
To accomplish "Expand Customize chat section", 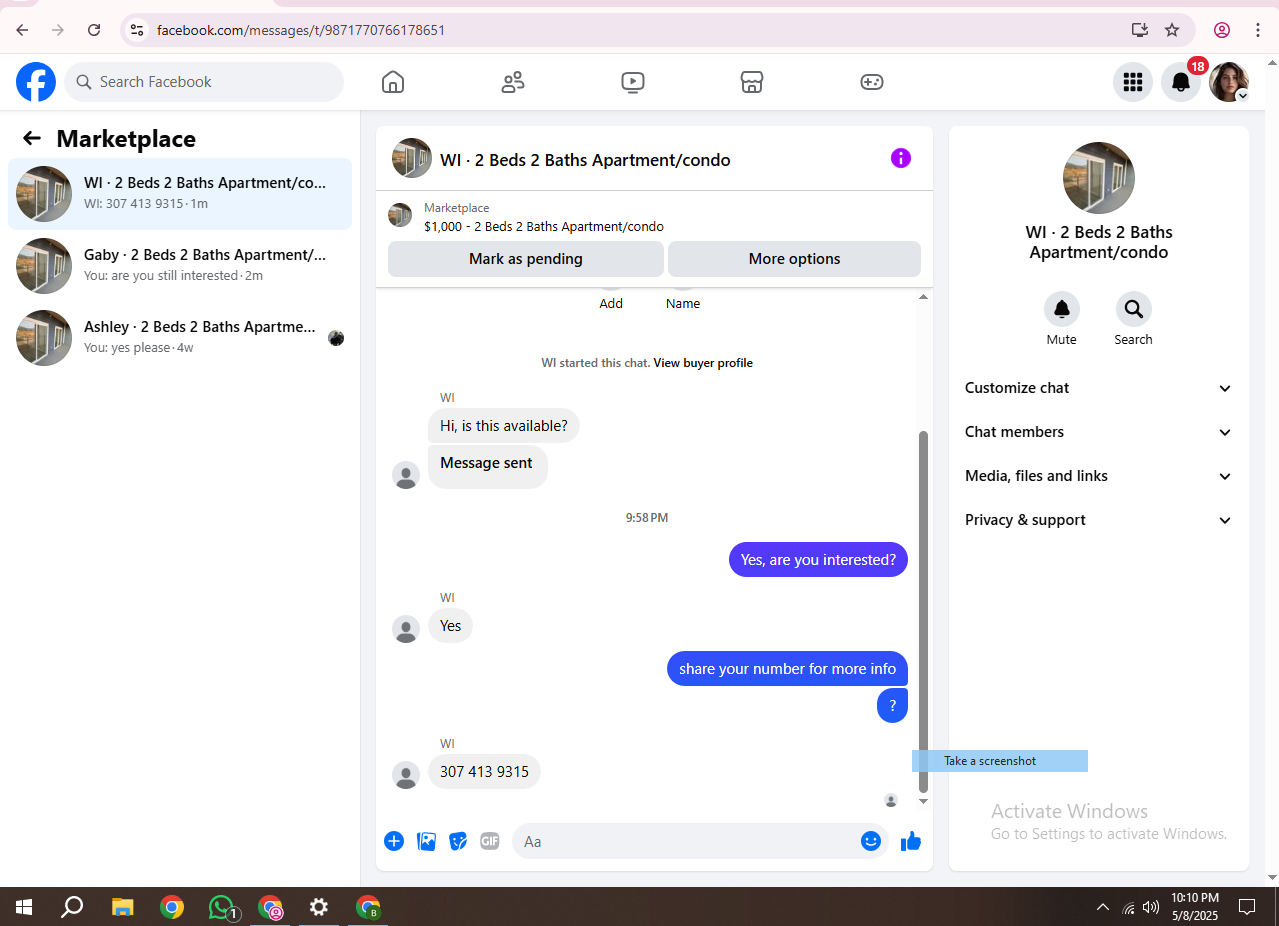I will [1098, 388].
